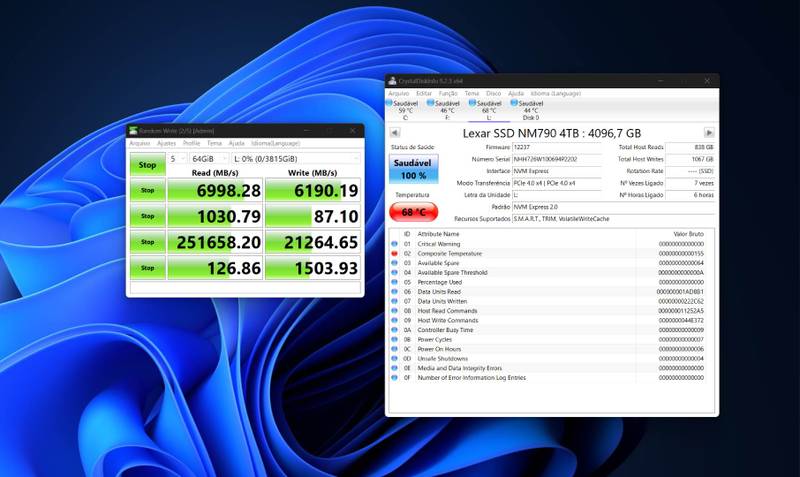This screenshot has width=800, height=477.
Task: Open Ajustes menu in CrystalDiskMark
Action: pos(166,143)
